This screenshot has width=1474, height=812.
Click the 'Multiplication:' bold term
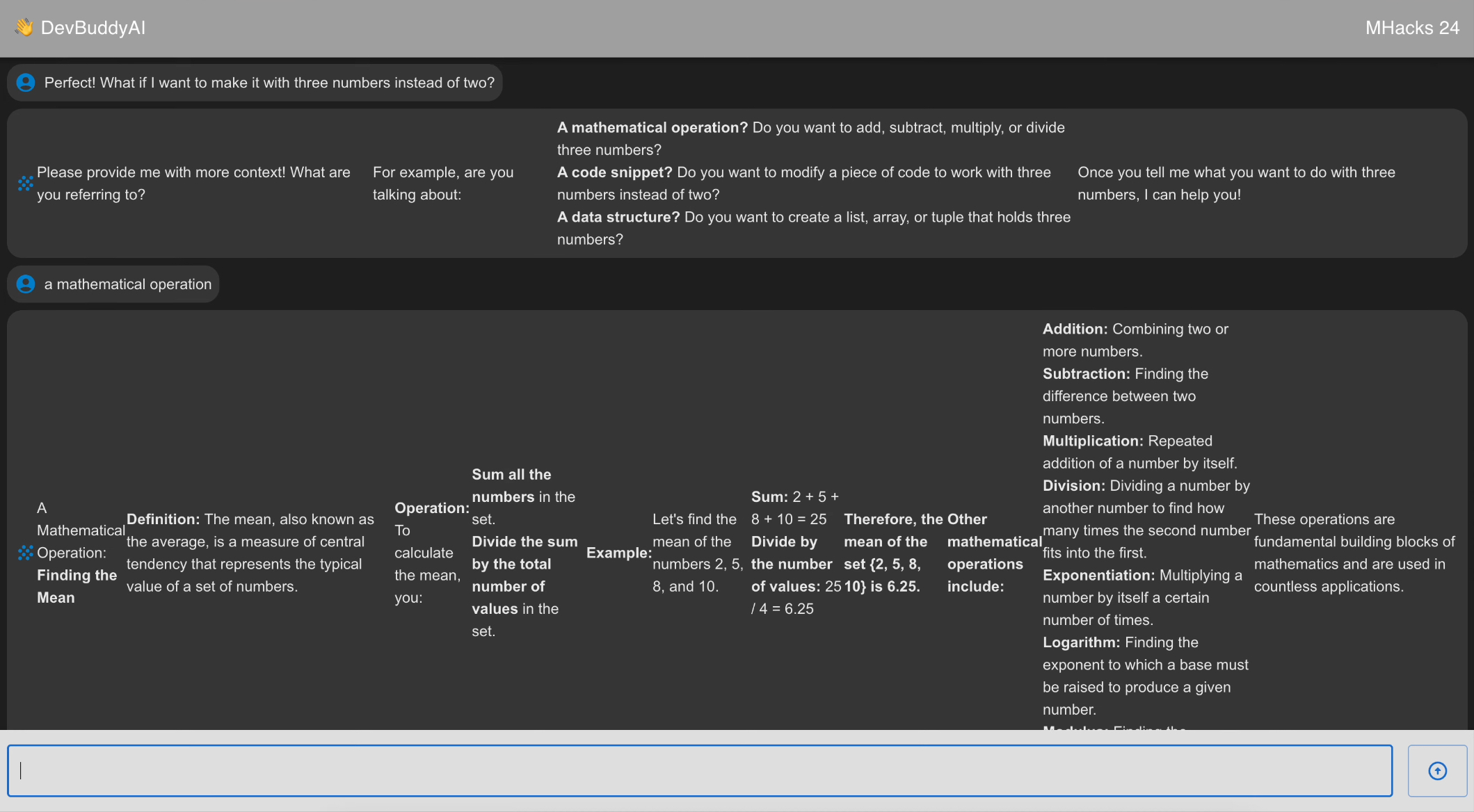tap(1093, 441)
